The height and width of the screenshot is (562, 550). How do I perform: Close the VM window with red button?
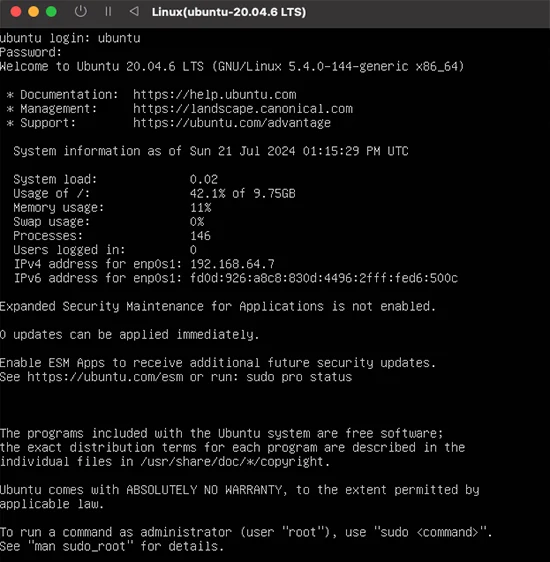coord(16,11)
